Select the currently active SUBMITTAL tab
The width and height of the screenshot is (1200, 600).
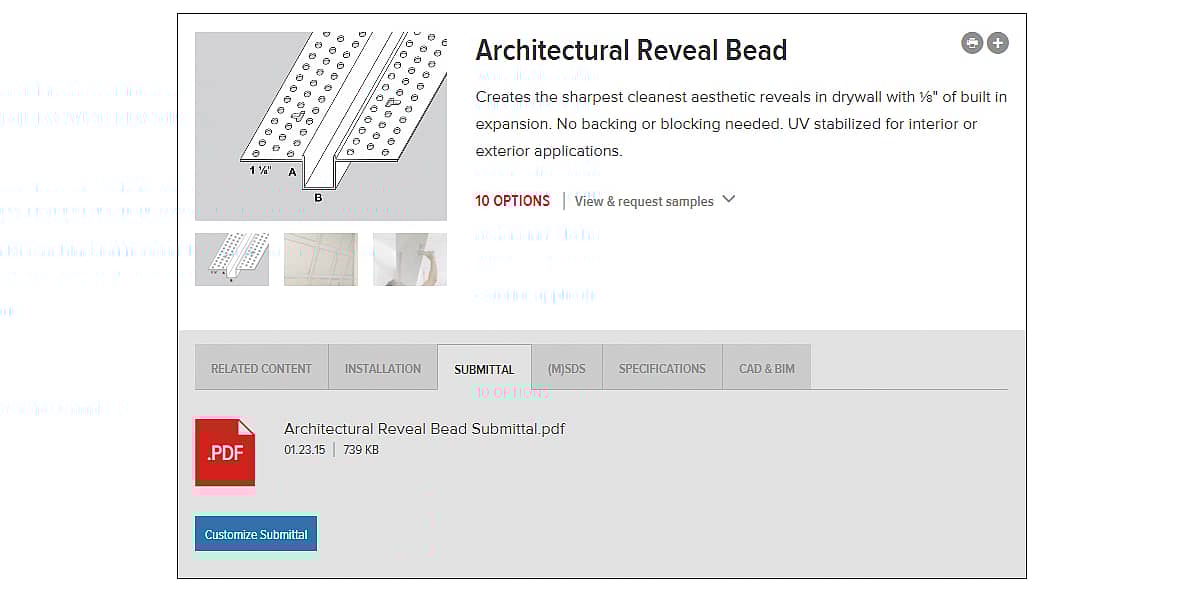tap(484, 368)
